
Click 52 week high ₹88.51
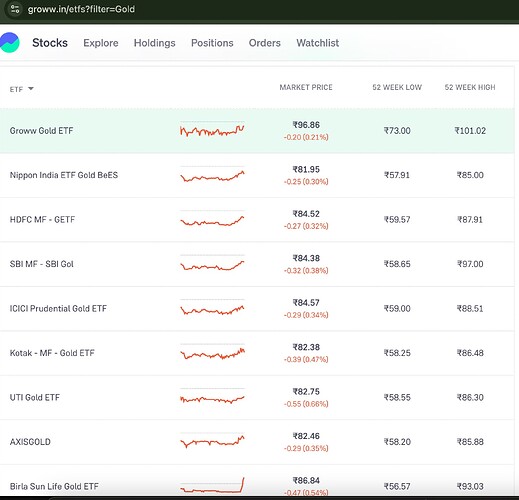pos(470,308)
